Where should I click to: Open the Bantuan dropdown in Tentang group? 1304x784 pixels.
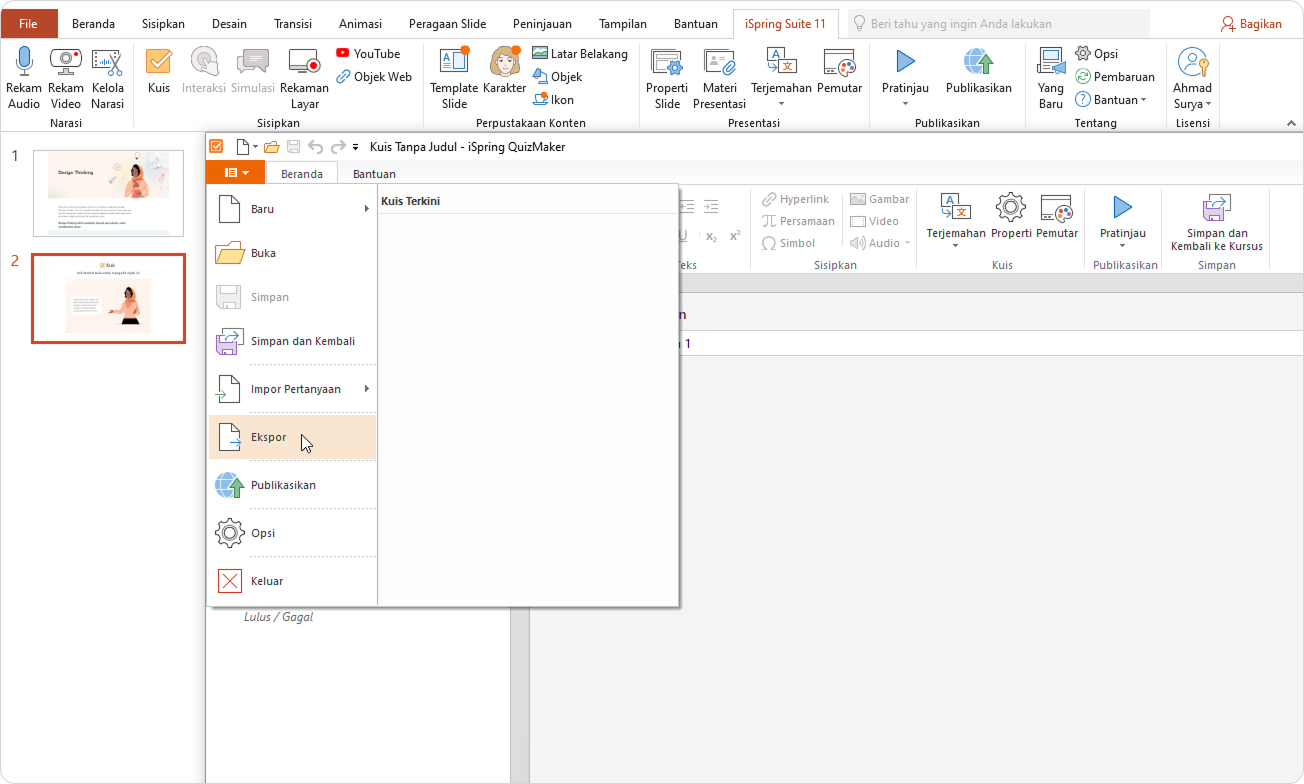1111,100
